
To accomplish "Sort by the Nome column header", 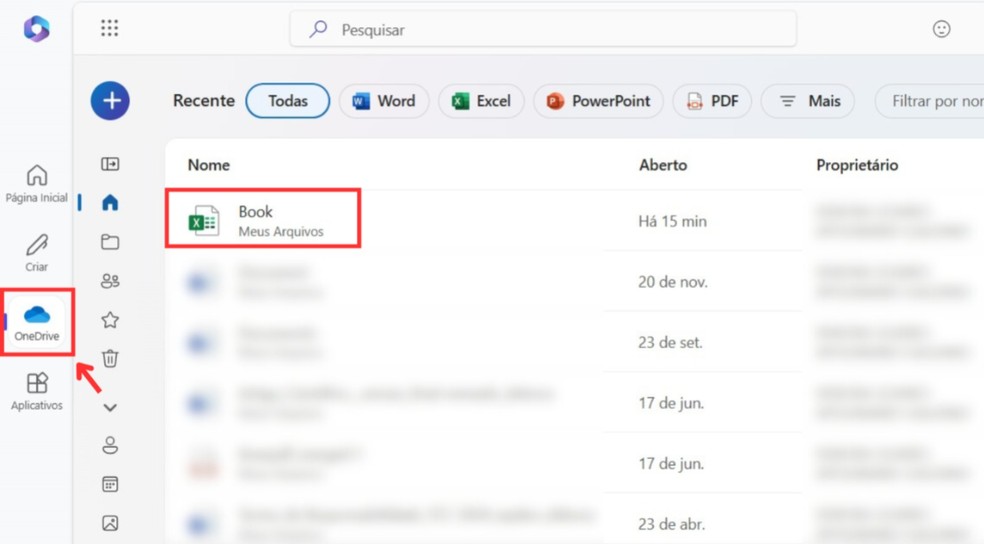I will 209,165.
